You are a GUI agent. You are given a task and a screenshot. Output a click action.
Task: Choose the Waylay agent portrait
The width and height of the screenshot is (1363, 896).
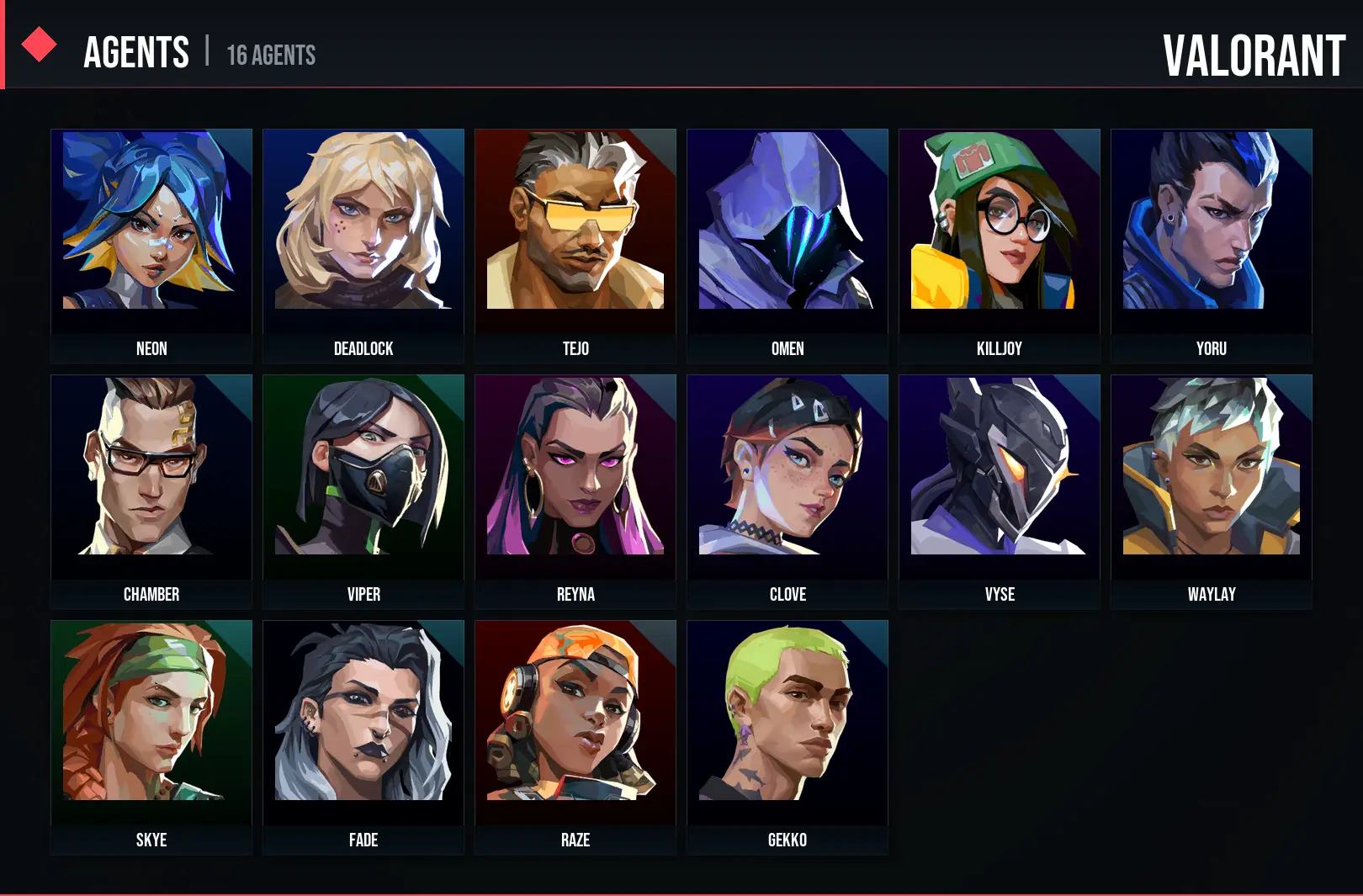coord(1212,491)
